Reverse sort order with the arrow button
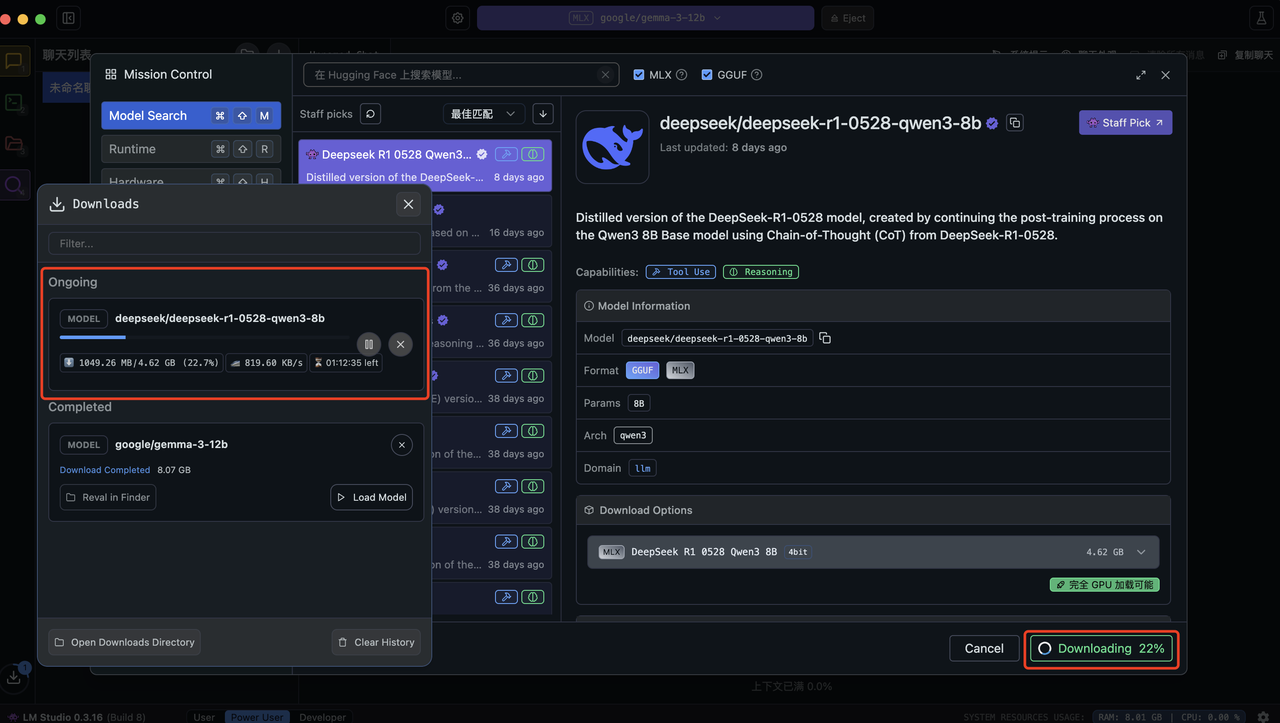This screenshot has width=1280, height=723. point(543,114)
